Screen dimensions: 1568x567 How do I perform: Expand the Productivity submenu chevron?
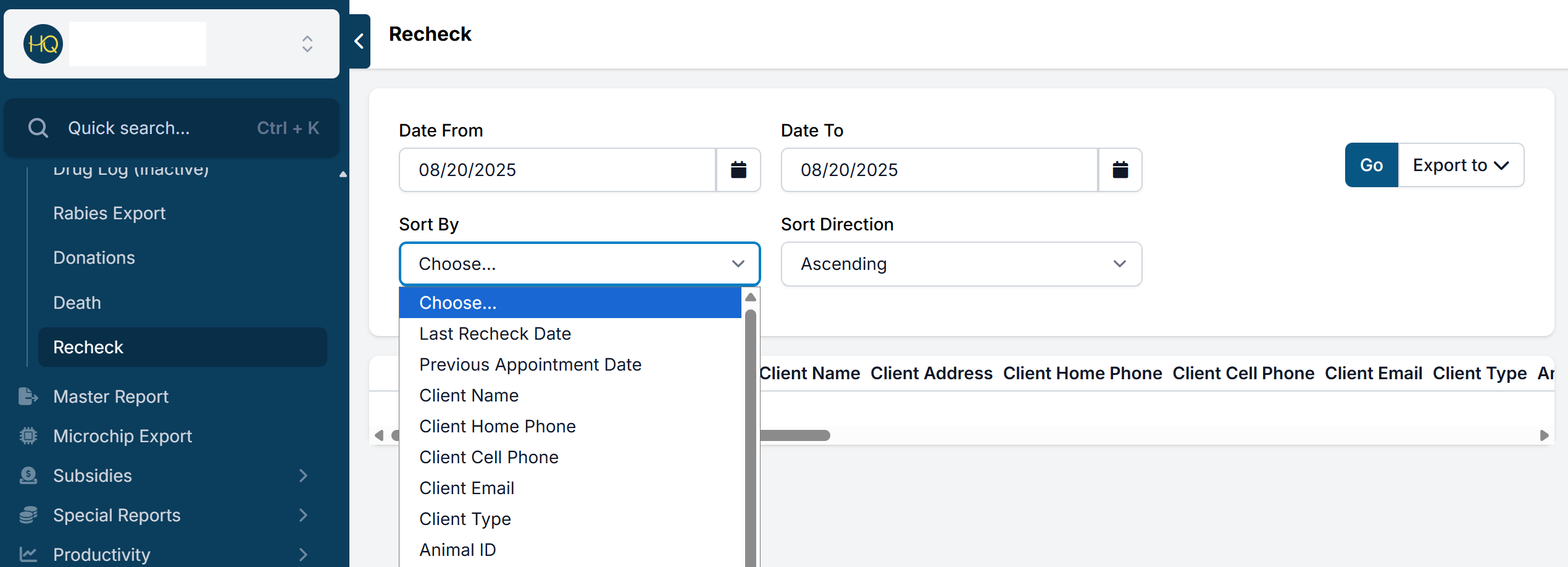(303, 555)
